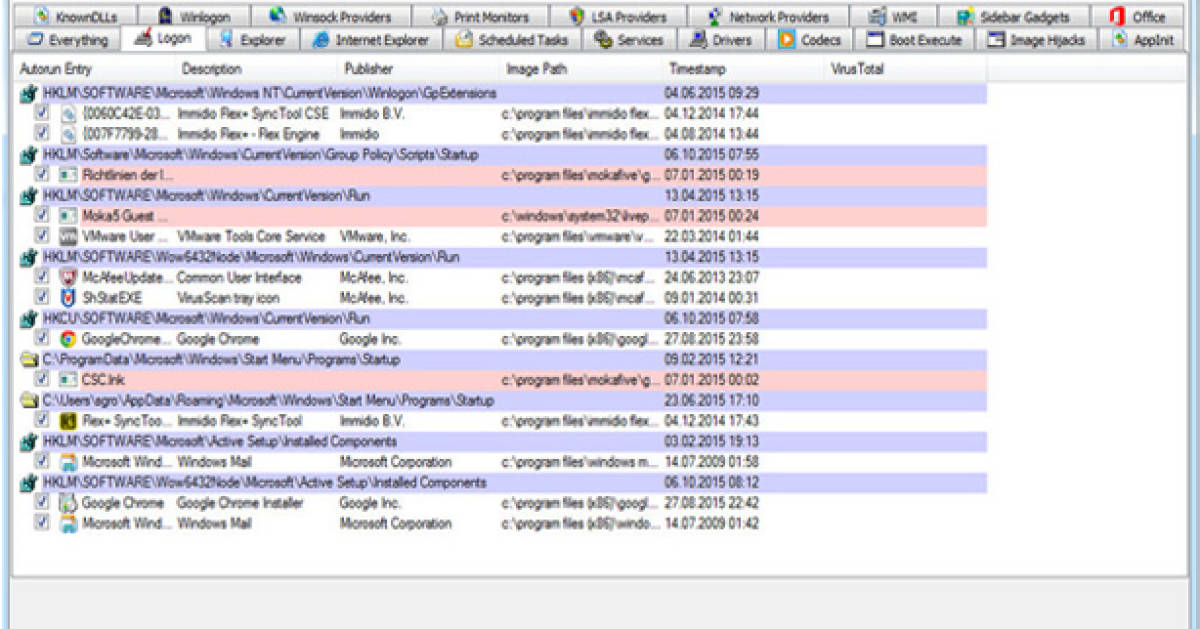Sort entries by the Timestamp column header
Screen dimensions: 1200x629
[x=743, y=69]
